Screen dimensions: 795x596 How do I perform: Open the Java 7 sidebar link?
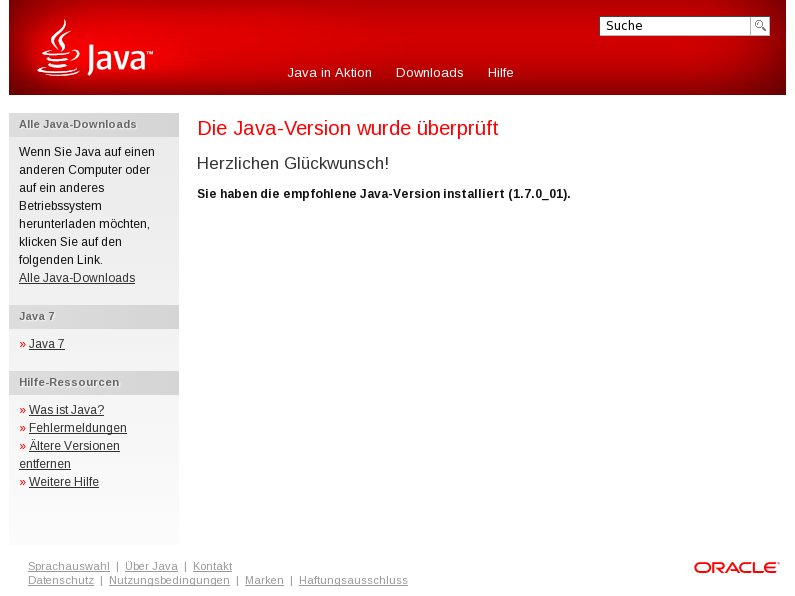(x=47, y=344)
